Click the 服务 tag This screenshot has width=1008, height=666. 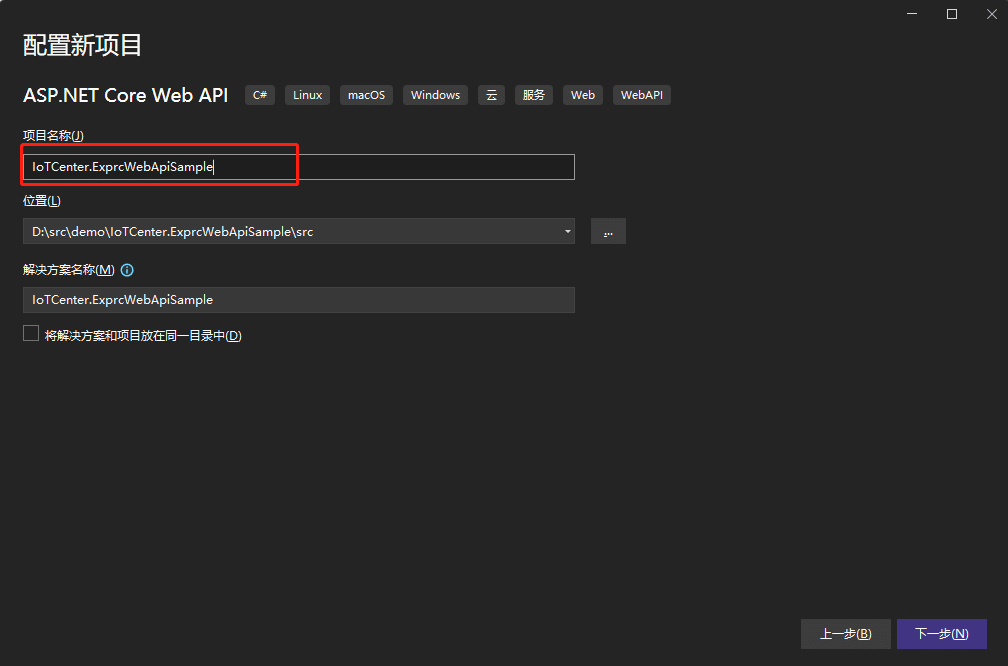(534, 95)
